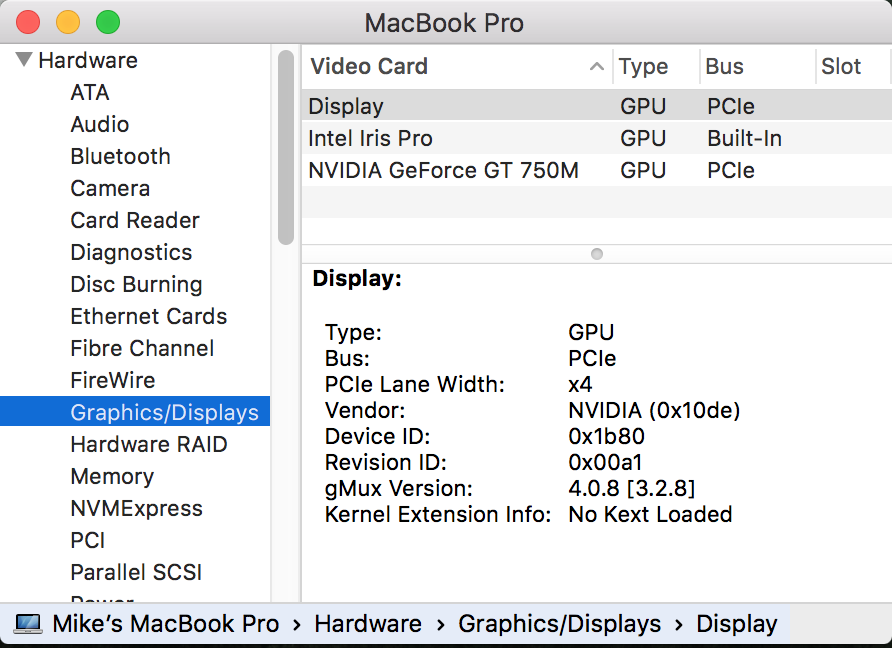
Task: Select Camera in the sidebar
Action: (110, 188)
